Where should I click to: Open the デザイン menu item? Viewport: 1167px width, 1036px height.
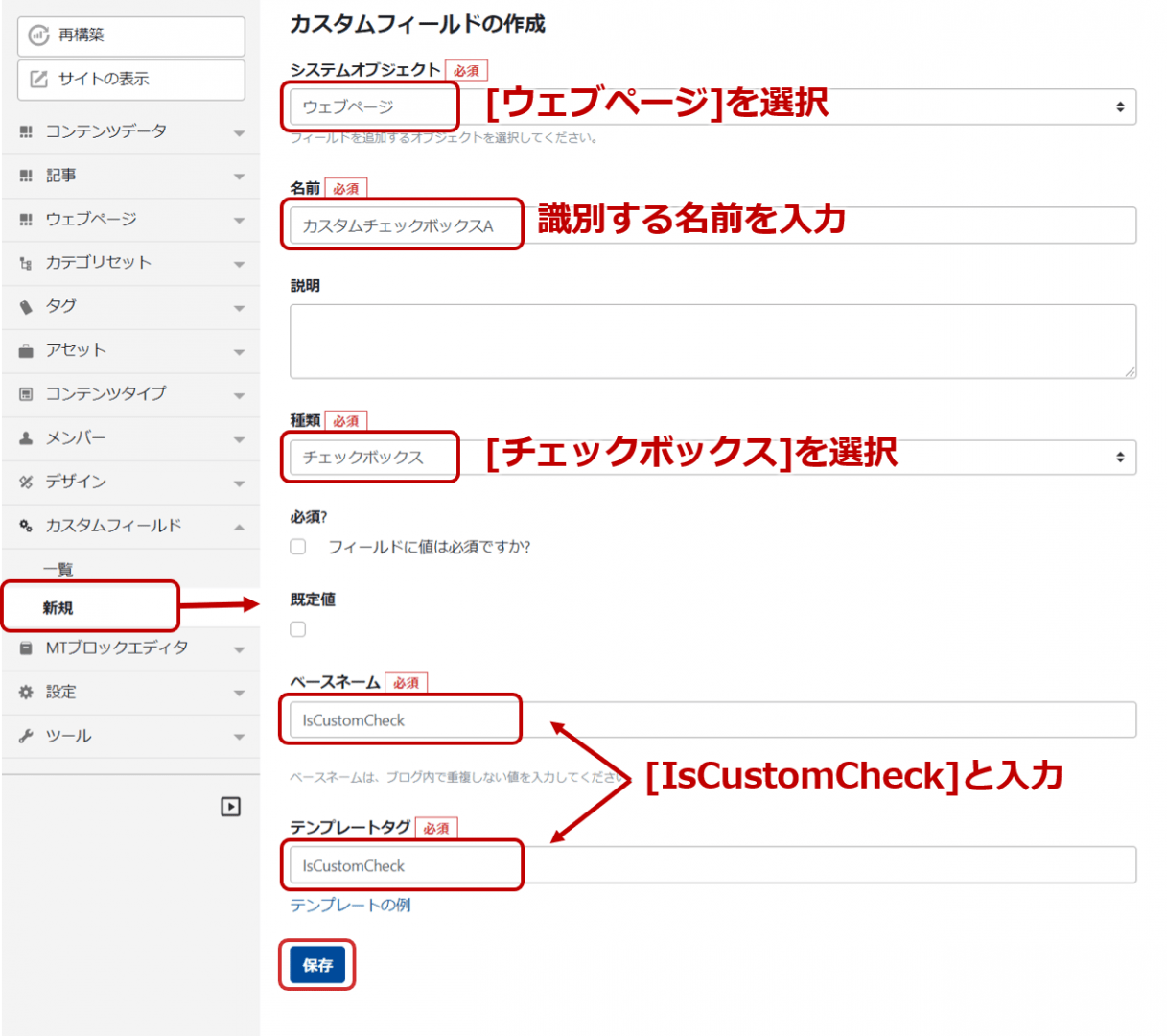pos(130,483)
